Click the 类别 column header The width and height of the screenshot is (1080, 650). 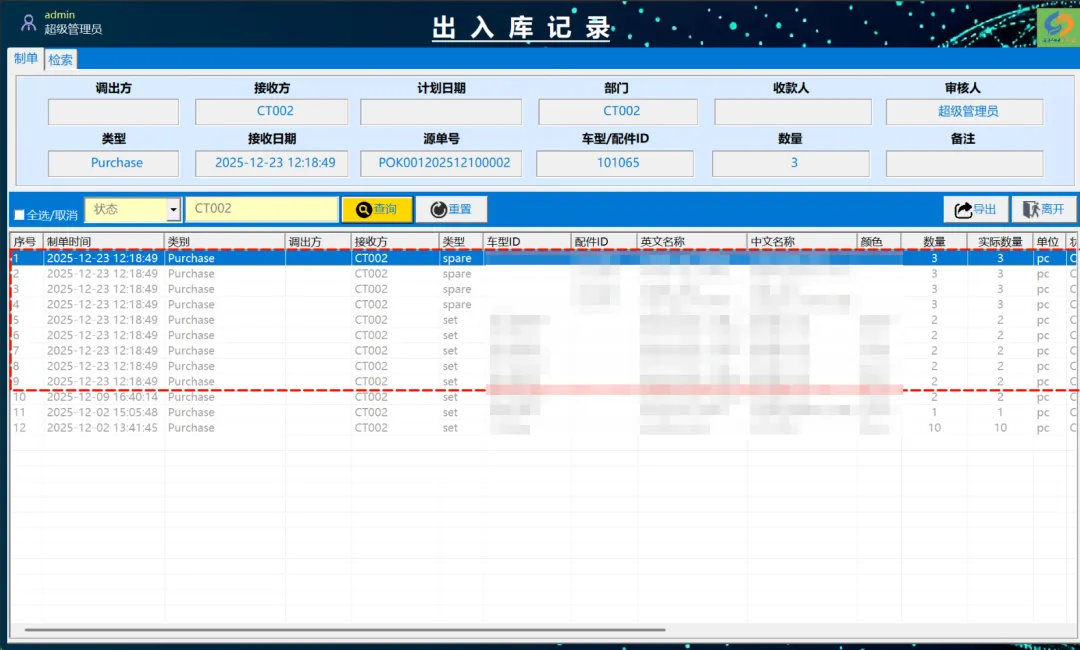pos(225,242)
